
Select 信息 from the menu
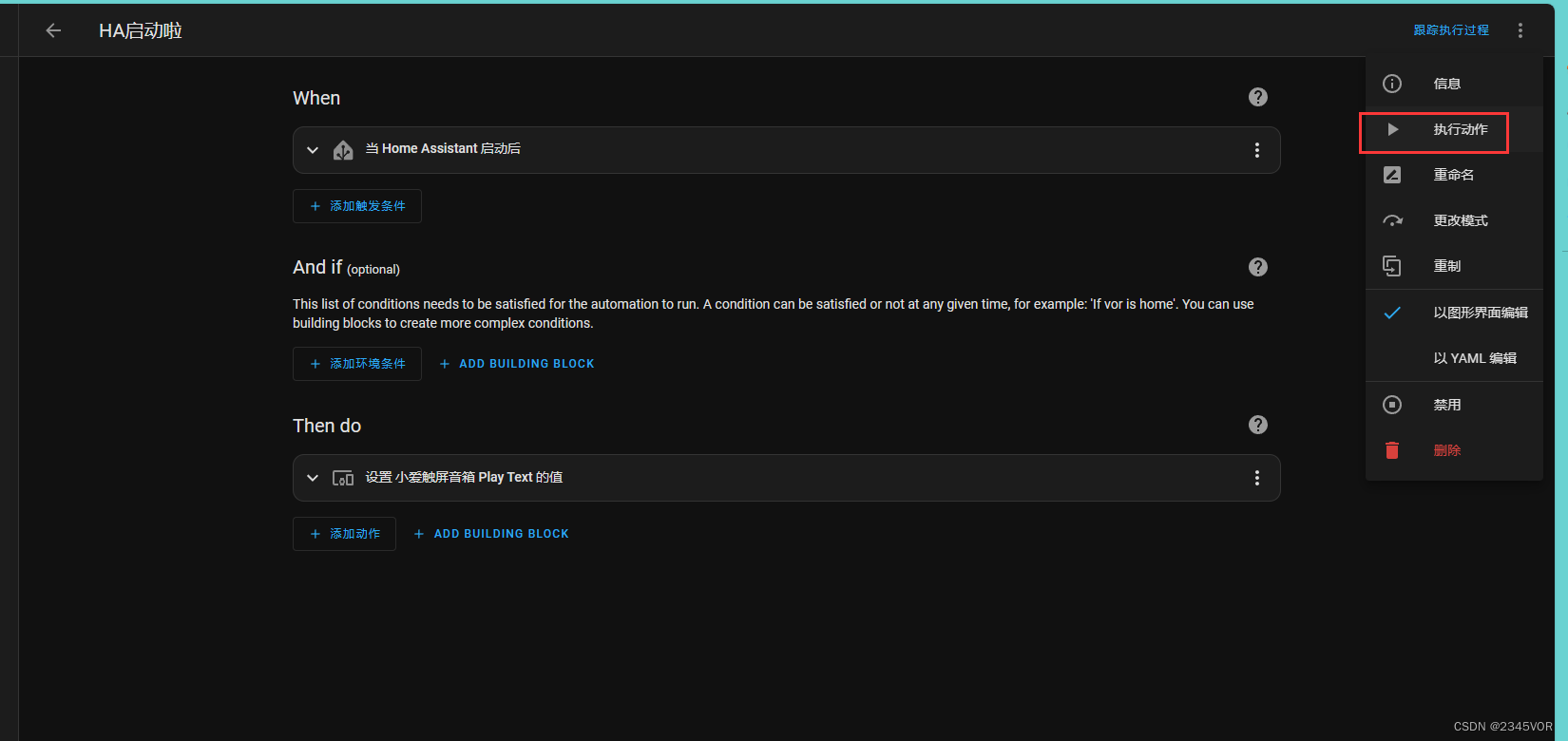[1454, 84]
